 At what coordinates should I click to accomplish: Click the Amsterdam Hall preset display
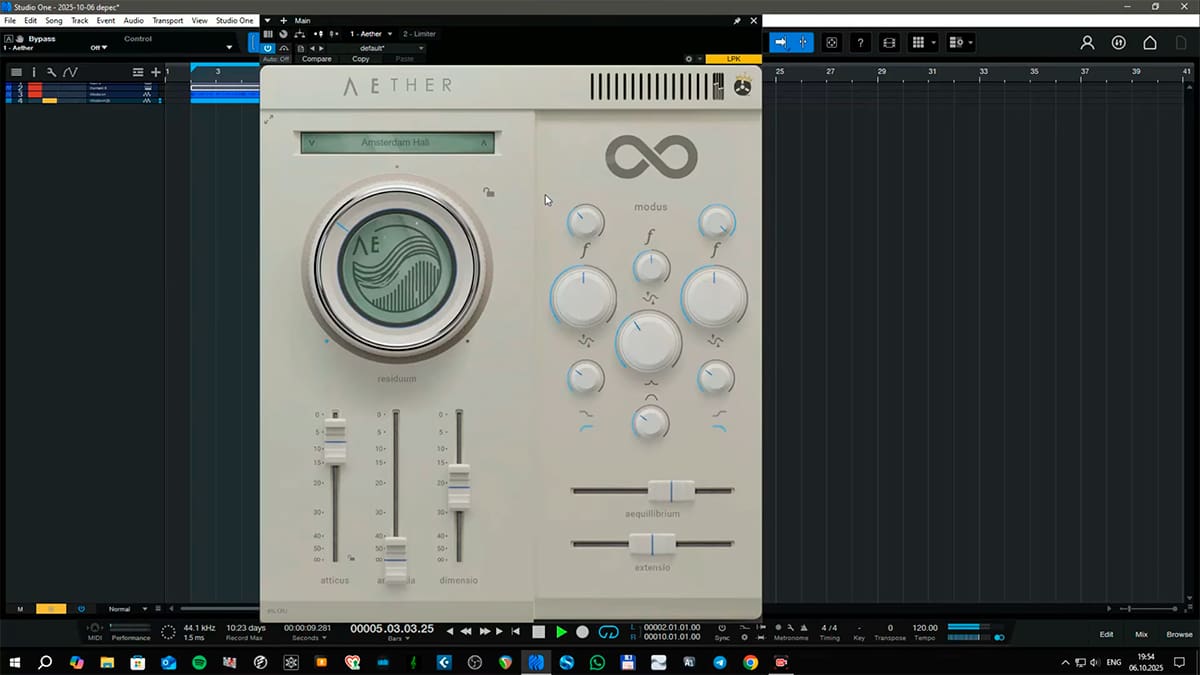click(397, 143)
